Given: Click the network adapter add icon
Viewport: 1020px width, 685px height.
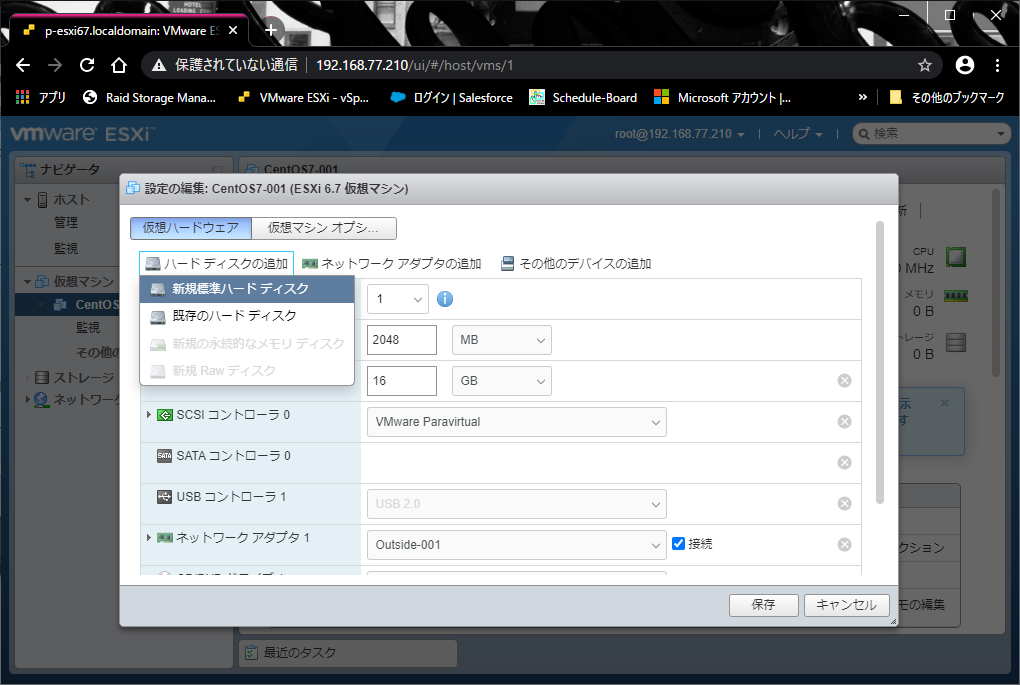Looking at the screenshot, I should click(x=310, y=263).
